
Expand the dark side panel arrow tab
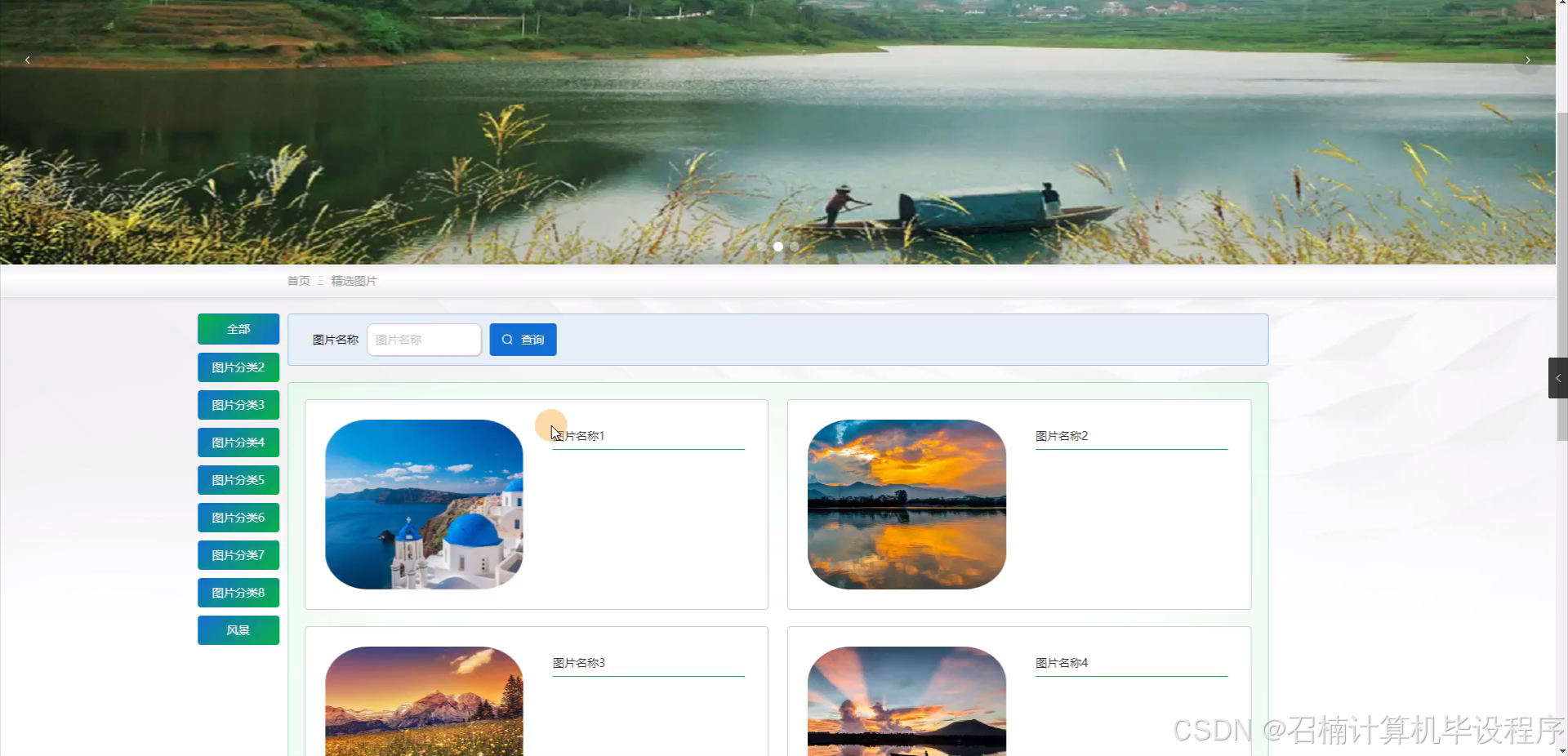tap(1558, 378)
